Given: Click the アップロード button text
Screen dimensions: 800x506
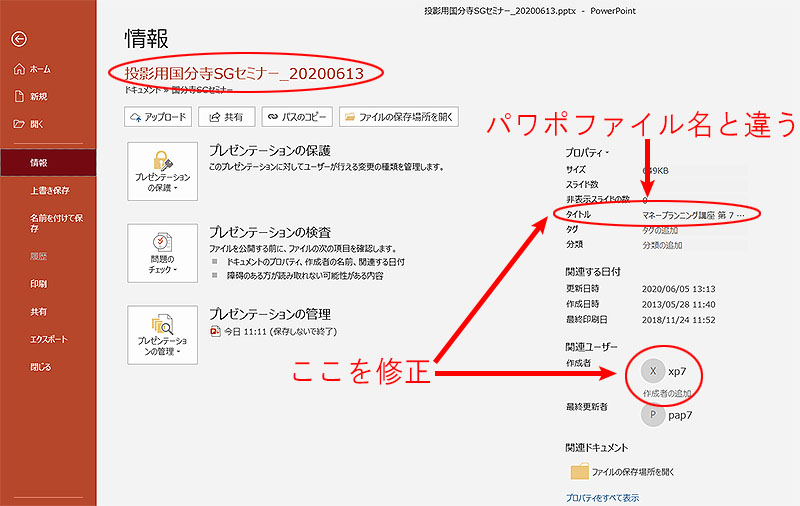Looking at the screenshot, I should (x=165, y=117).
